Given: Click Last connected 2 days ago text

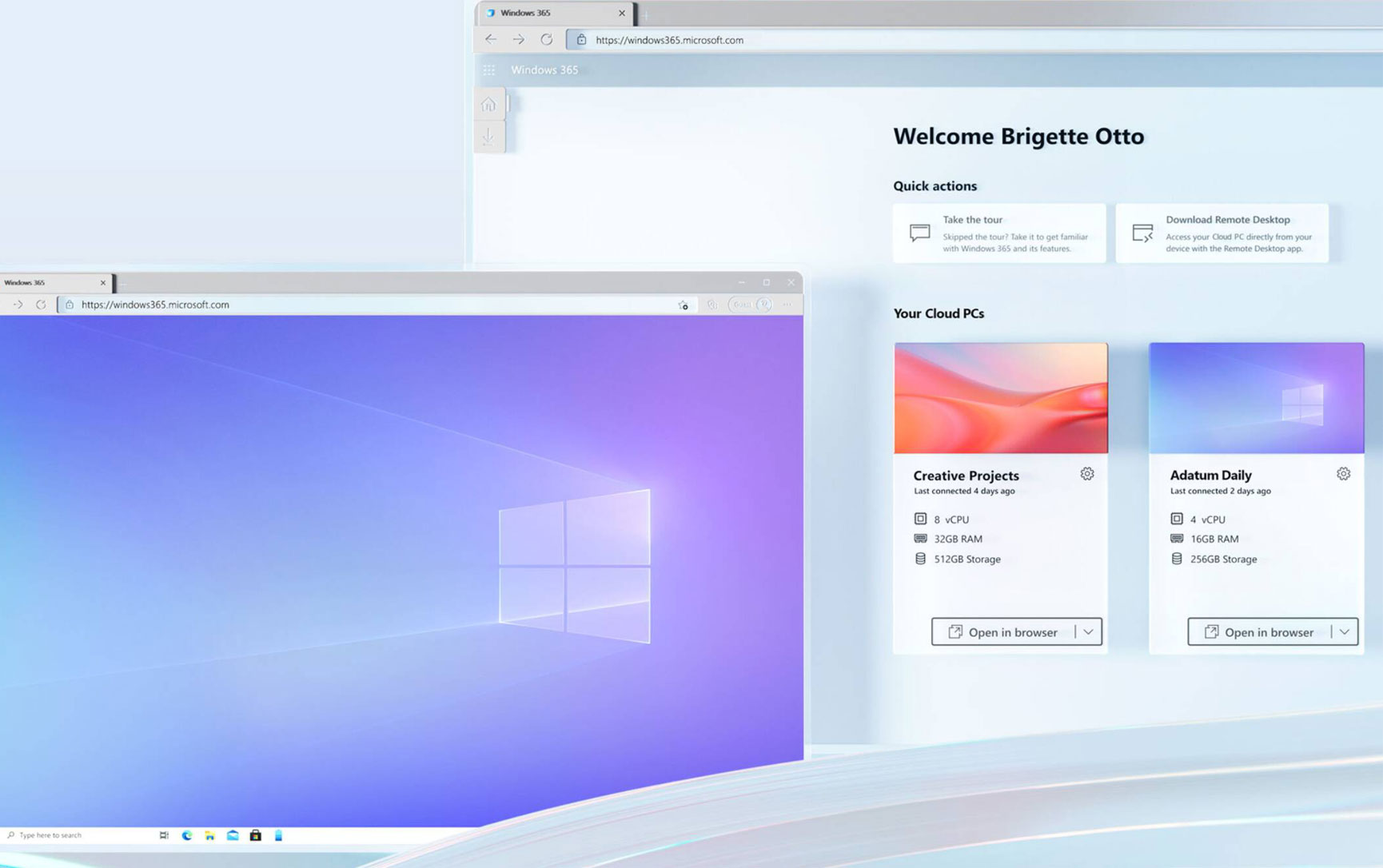Looking at the screenshot, I should (x=1220, y=492).
